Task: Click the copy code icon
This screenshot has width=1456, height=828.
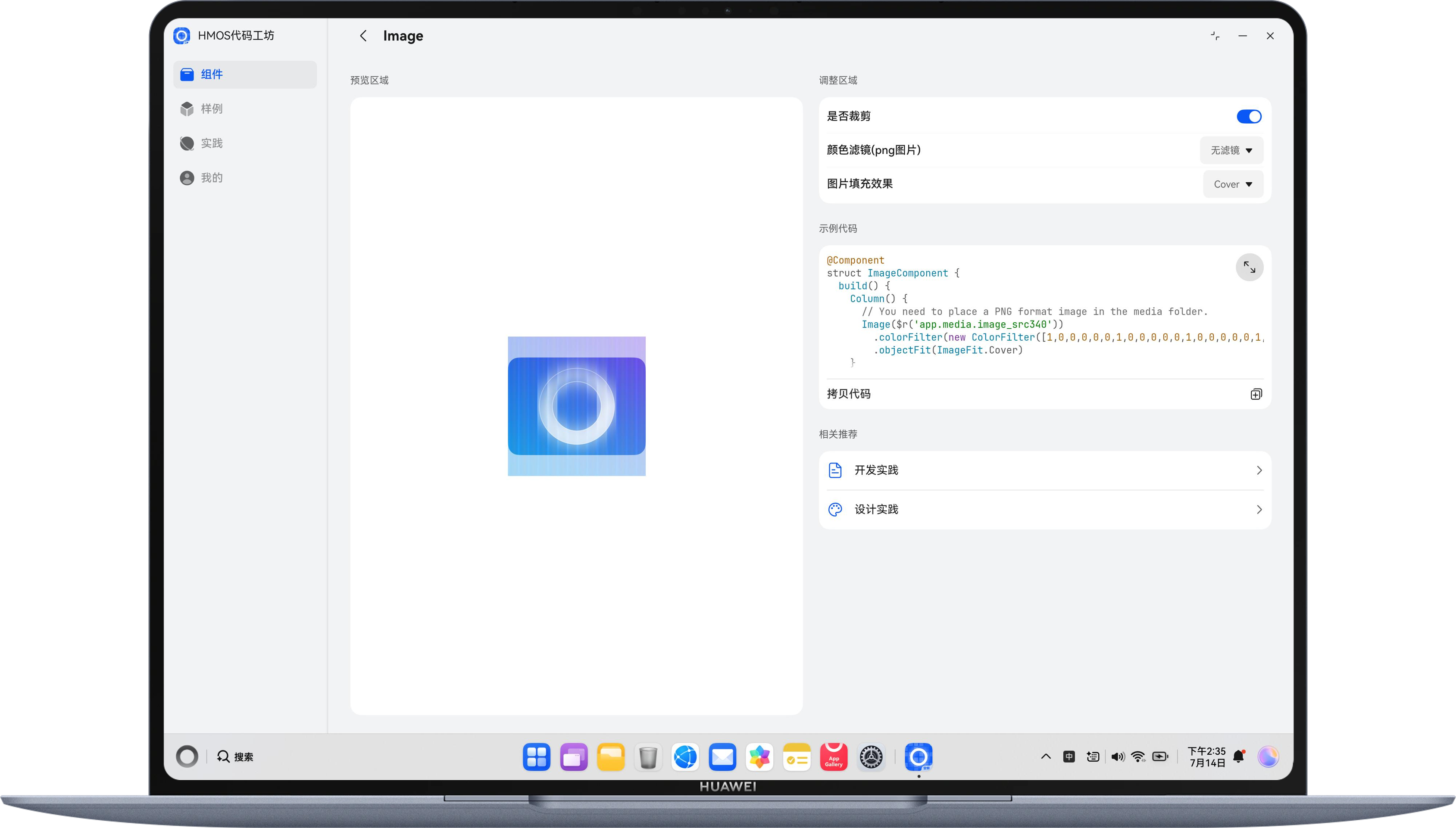Action: click(x=1256, y=394)
